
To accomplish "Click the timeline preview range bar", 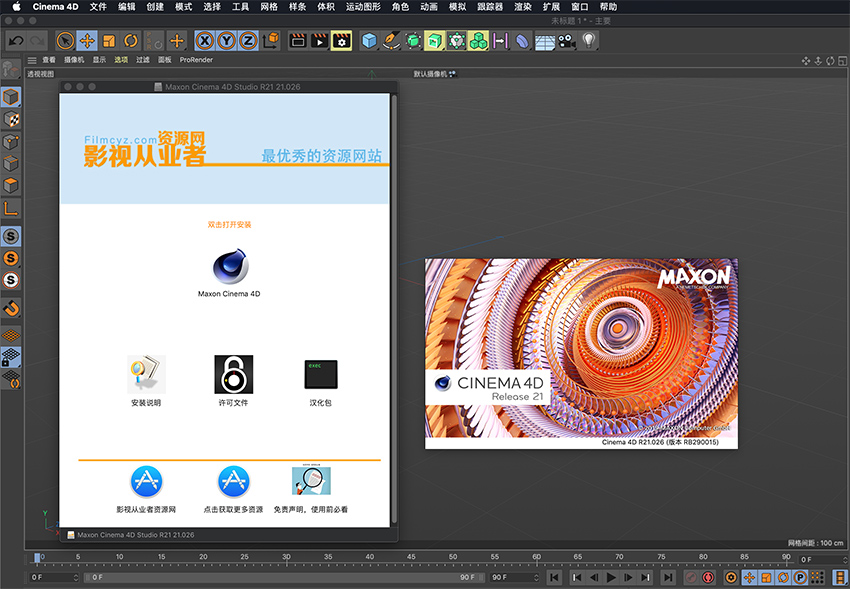I will pos(285,577).
